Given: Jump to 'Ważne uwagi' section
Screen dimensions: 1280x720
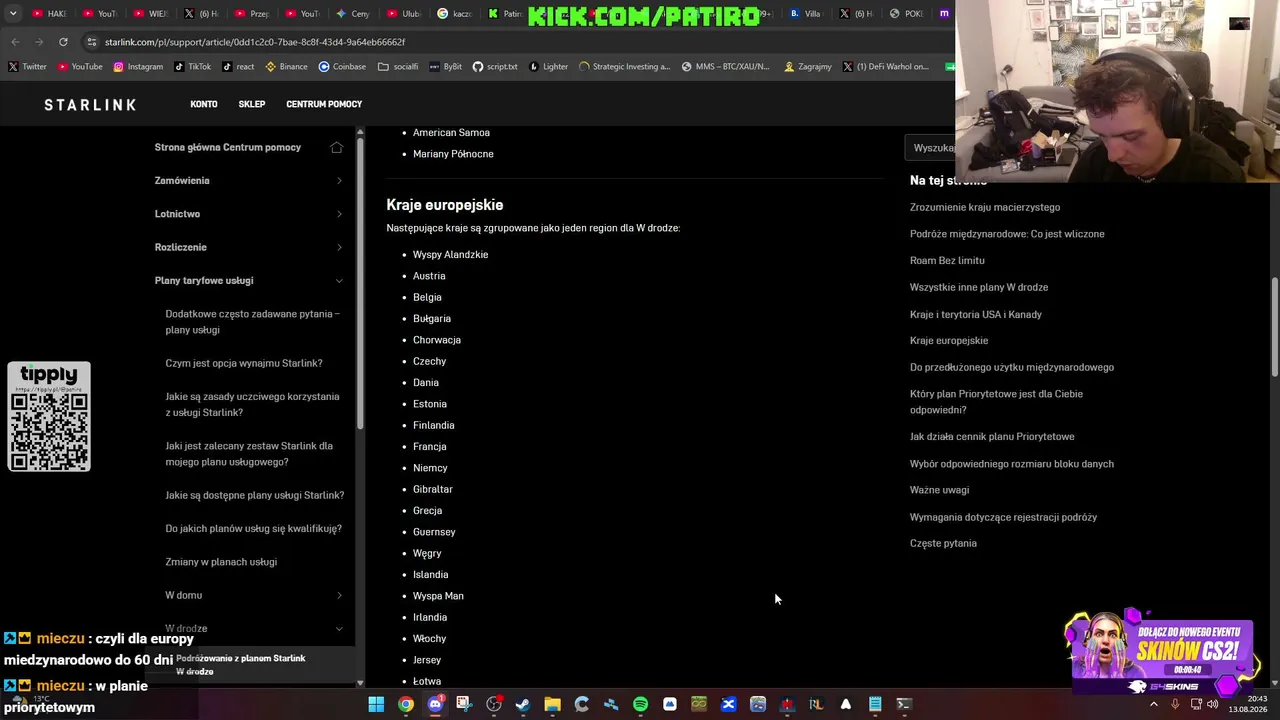Looking at the screenshot, I should [939, 490].
